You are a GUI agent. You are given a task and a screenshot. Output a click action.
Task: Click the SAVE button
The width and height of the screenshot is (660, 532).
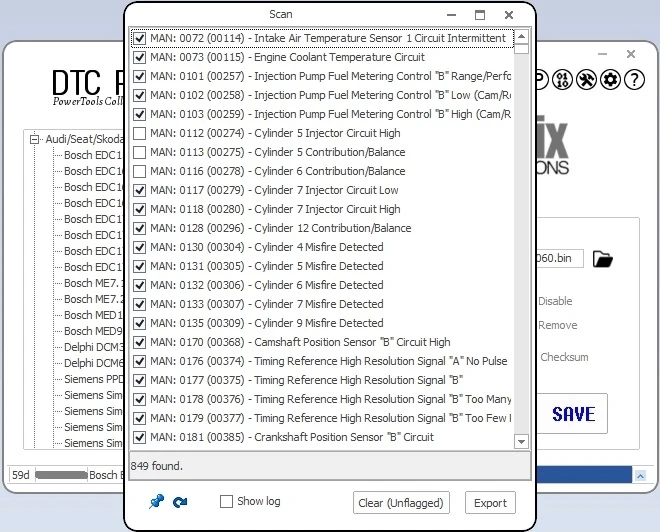point(573,414)
